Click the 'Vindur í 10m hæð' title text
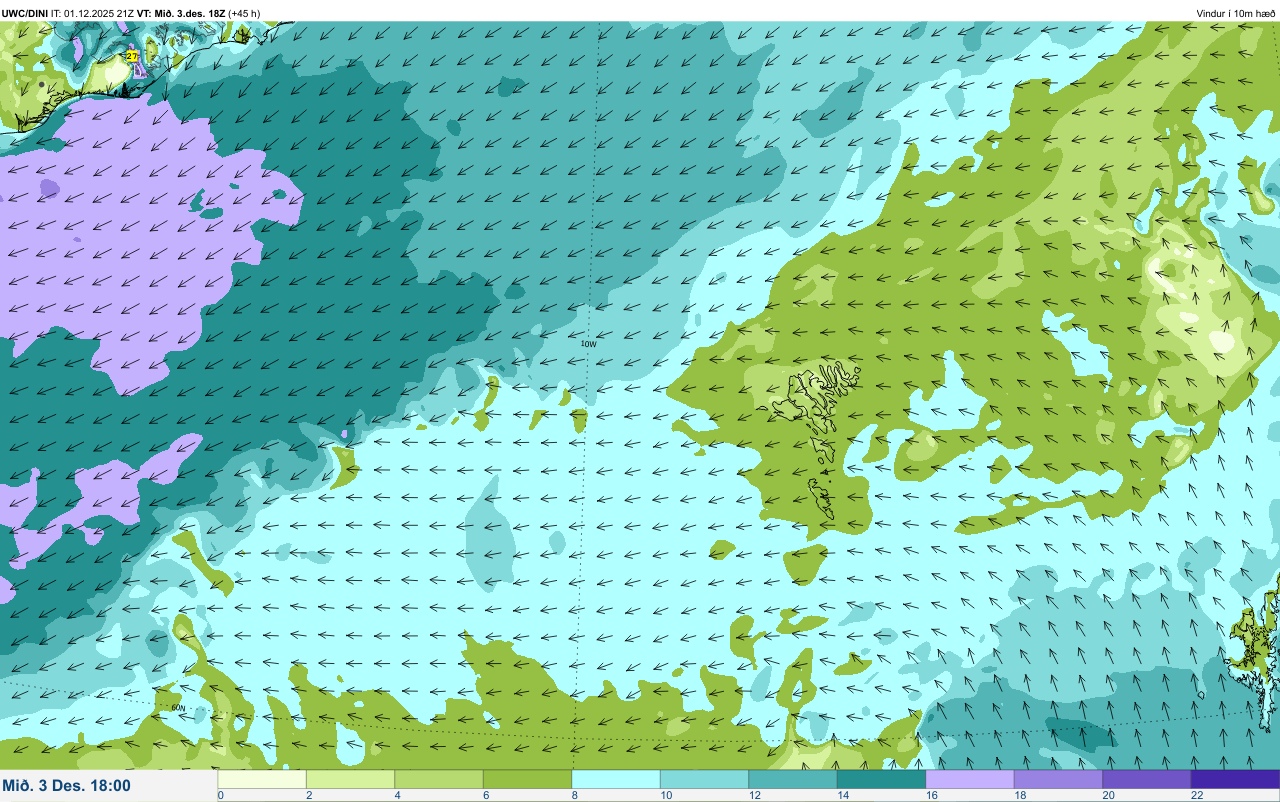Screen dimensions: 1280x802 (1236, 14)
